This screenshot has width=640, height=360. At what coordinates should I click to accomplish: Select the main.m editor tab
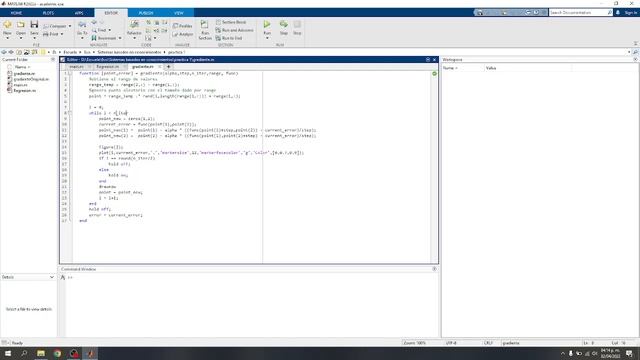(x=76, y=67)
